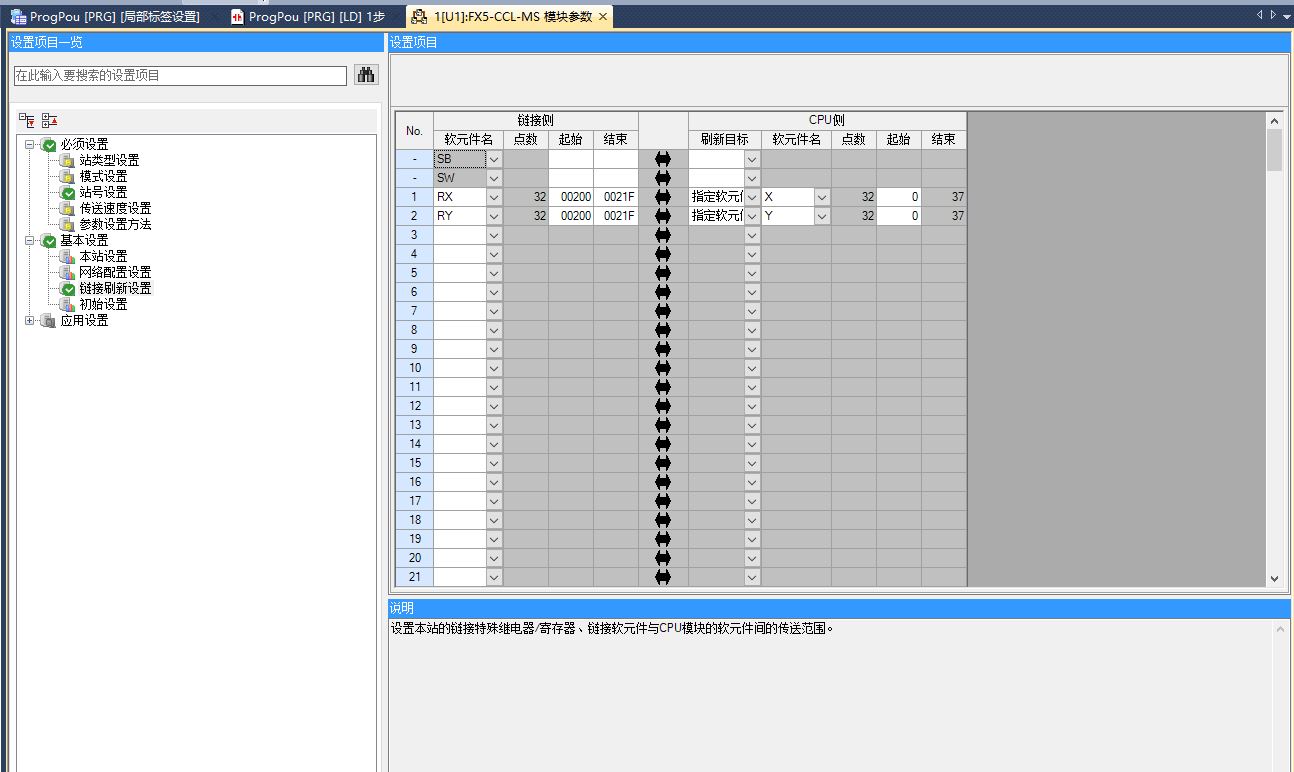Select 网络配置设置 in the settings tree

115,272
